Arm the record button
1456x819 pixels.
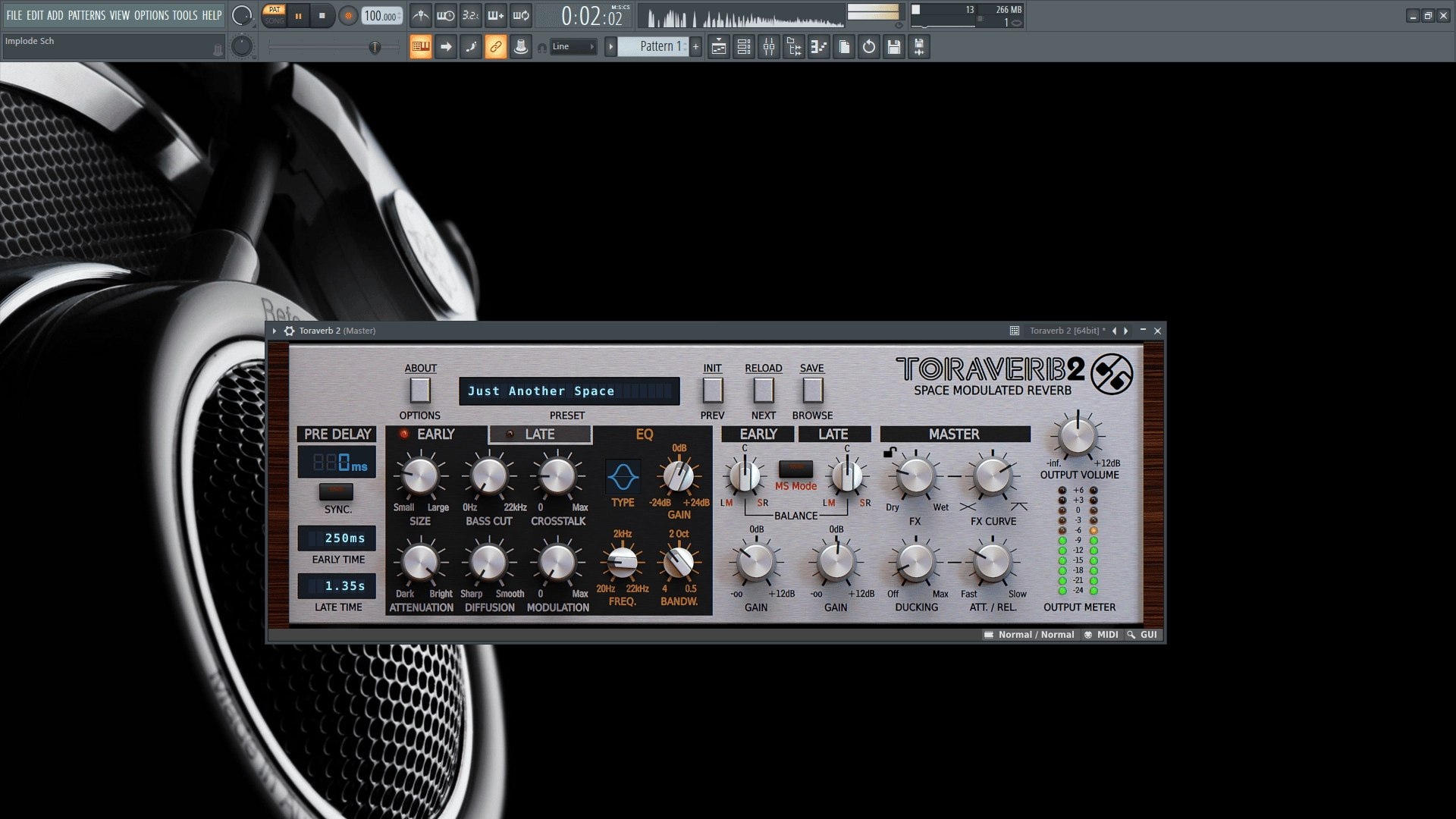[x=348, y=16]
